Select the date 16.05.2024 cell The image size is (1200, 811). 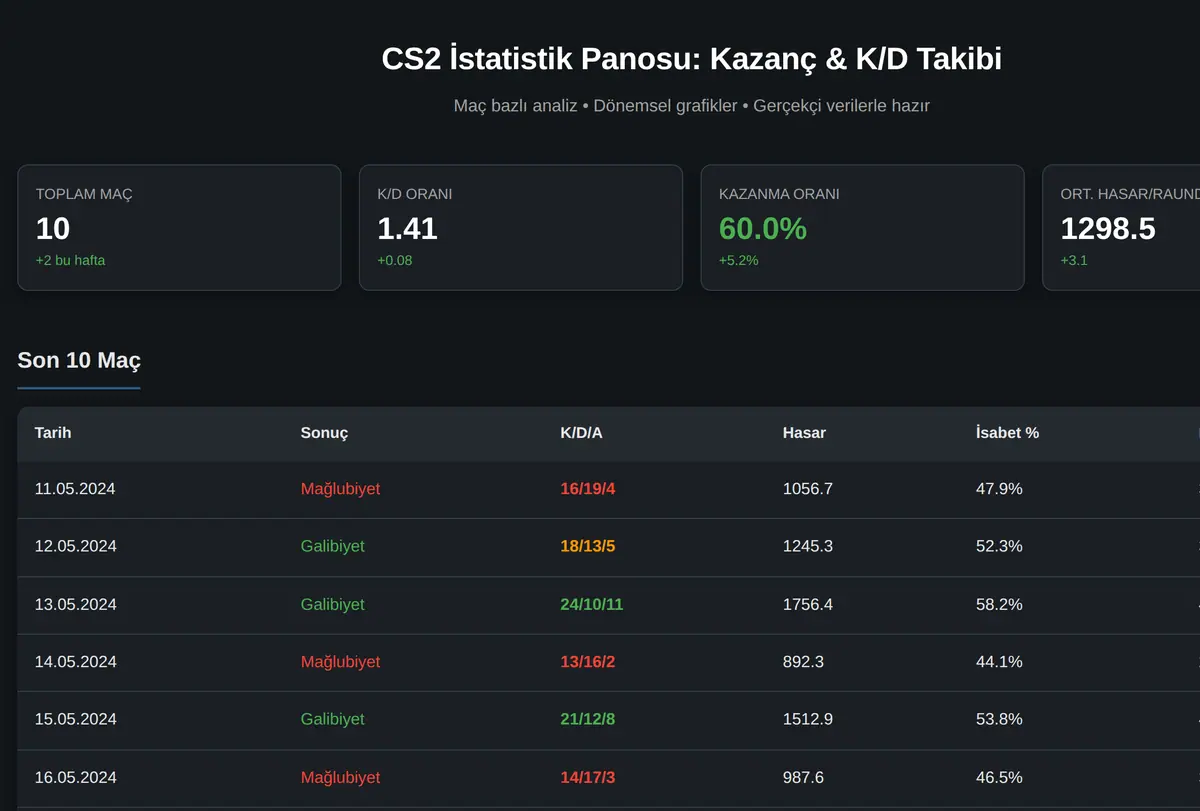coord(75,777)
